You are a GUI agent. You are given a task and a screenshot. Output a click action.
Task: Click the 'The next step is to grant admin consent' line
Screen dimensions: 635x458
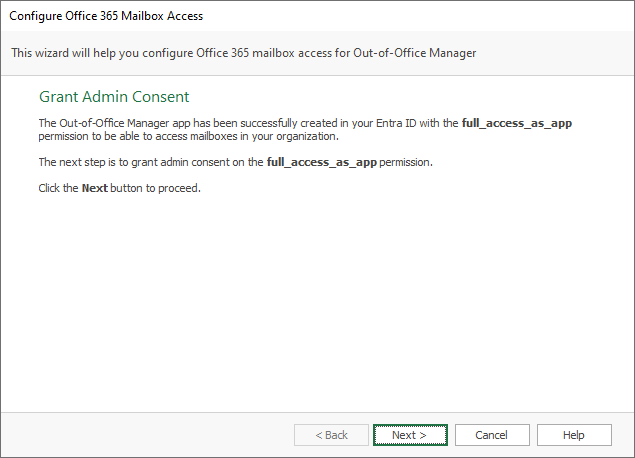click(x=236, y=162)
